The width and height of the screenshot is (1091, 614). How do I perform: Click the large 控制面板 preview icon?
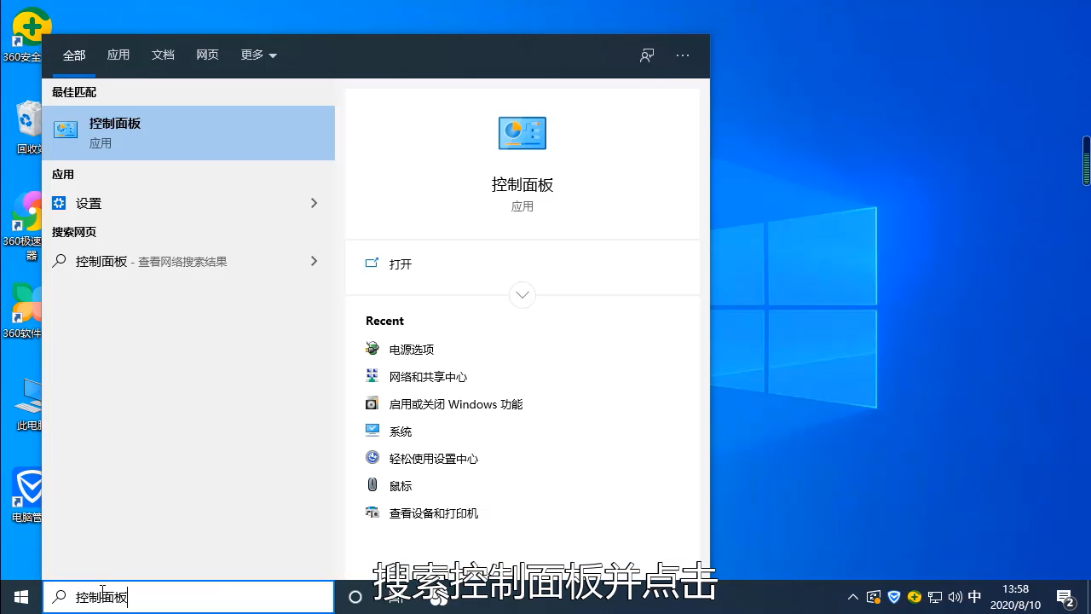coord(523,133)
